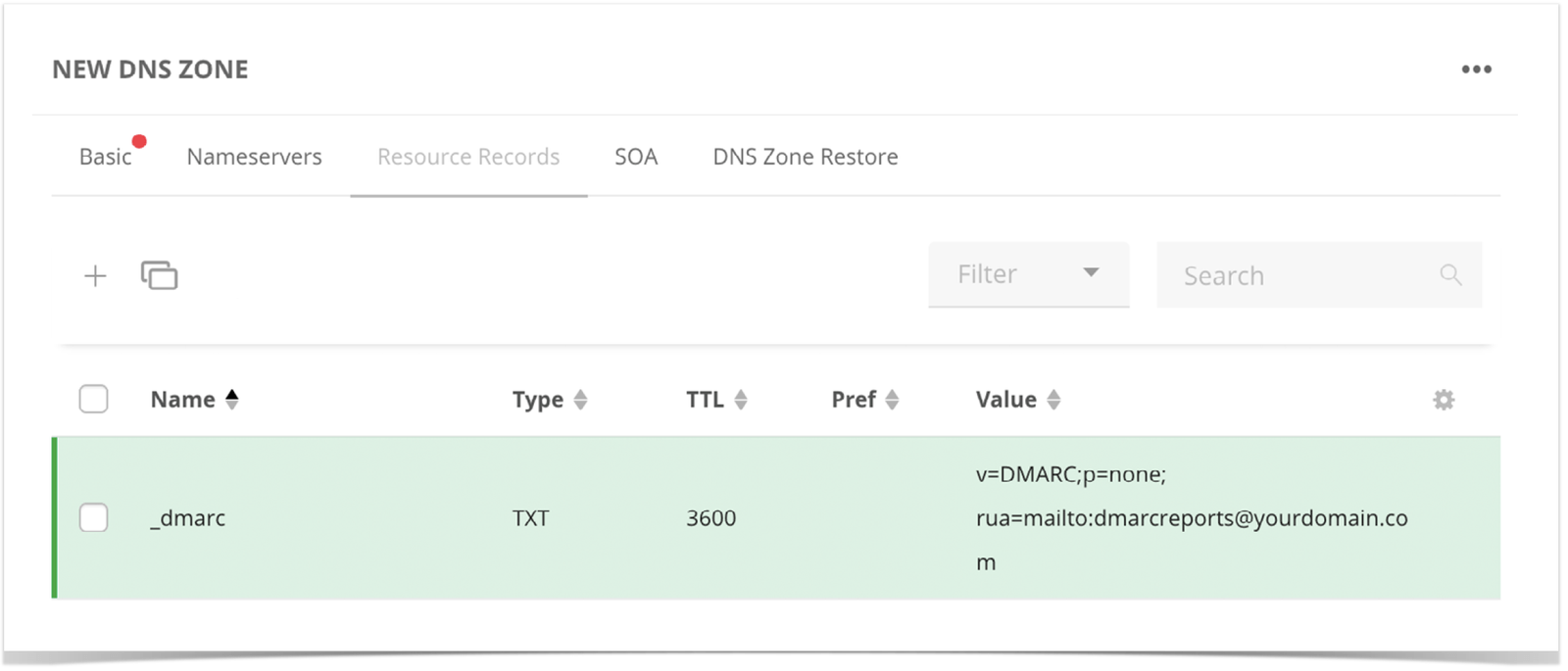Viewport: 1568px width, 671px height.
Task: Check the _dmarc record checkbox
Action: point(94,517)
